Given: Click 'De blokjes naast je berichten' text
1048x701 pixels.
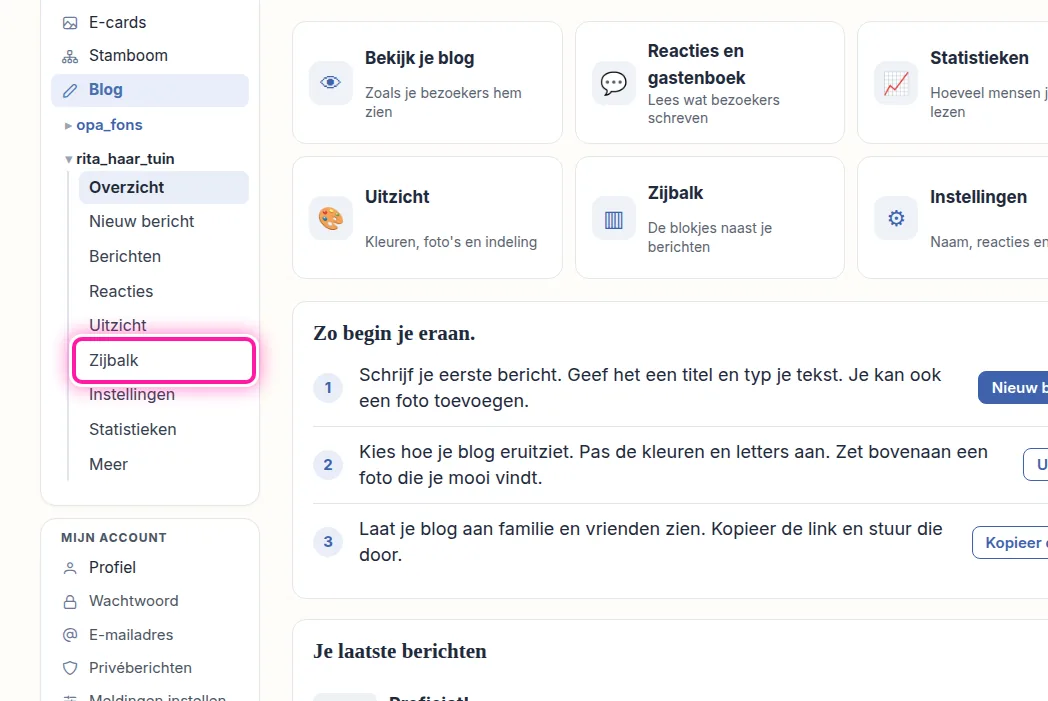Looking at the screenshot, I should 709,237.
